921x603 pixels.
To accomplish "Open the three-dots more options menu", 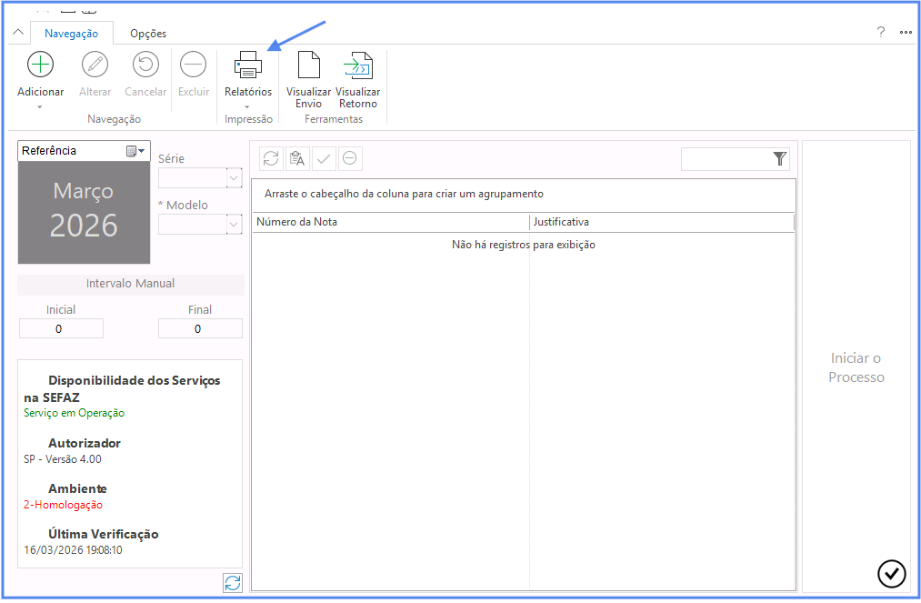I will 905,32.
